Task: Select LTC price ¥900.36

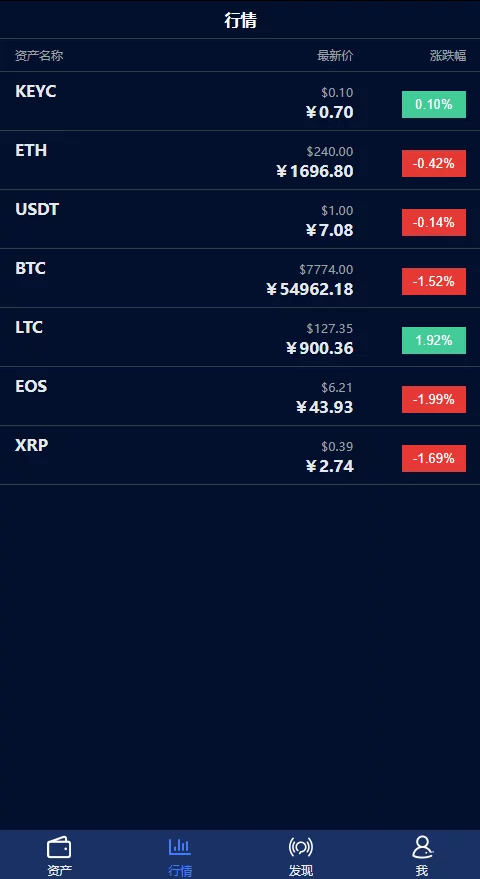Action: (x=320, y=348)
